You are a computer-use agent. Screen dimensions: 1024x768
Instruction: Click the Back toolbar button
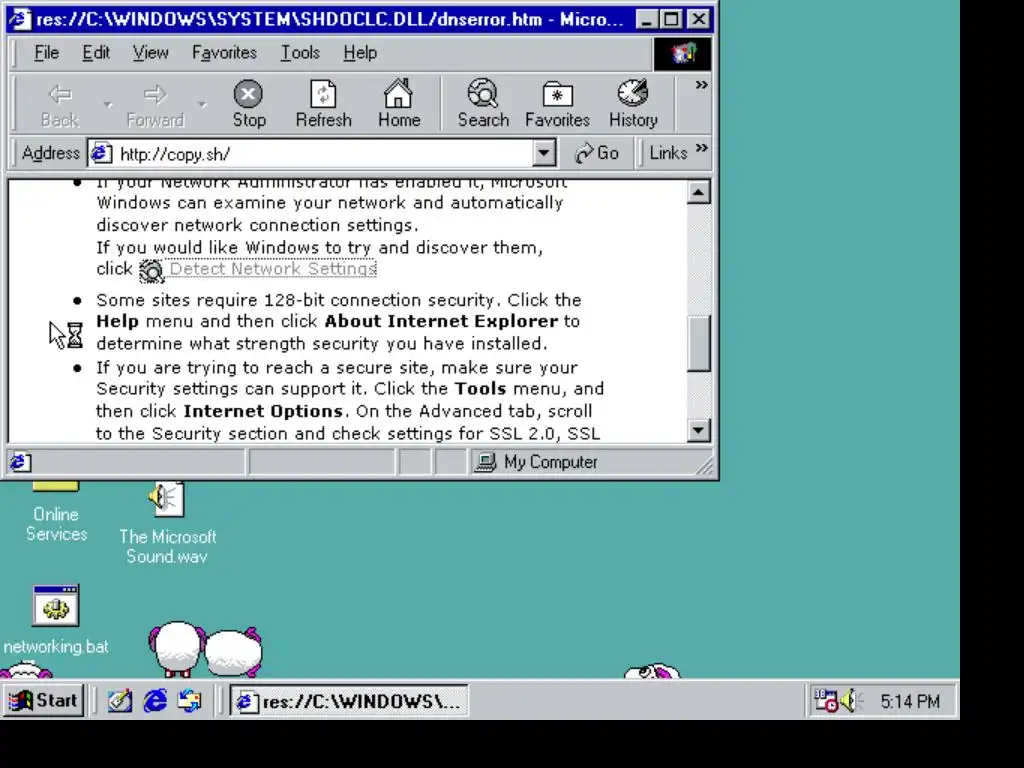59,104
